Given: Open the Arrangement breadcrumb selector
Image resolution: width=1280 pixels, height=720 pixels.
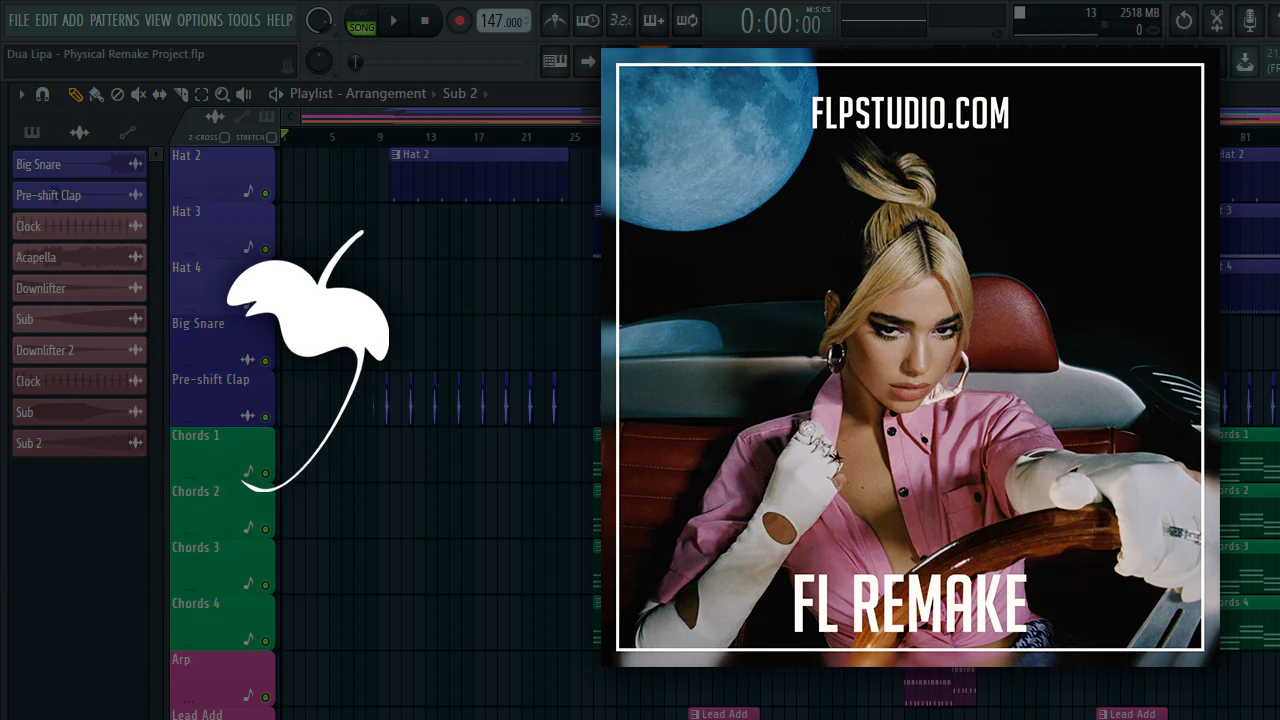Looking at the screenshot, I should pos(386,93).
